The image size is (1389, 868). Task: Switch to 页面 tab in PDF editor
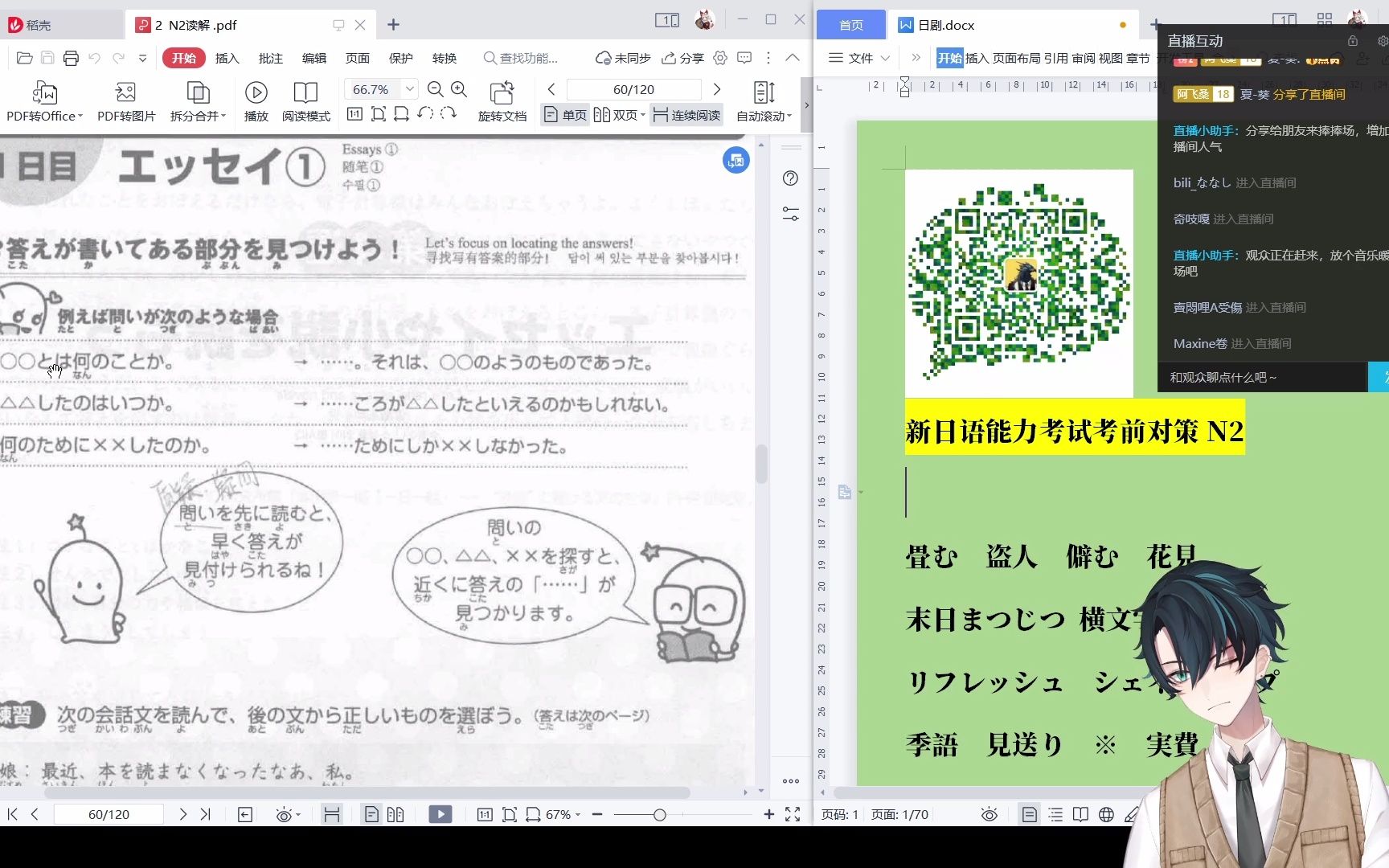click(x=358, y=58)
